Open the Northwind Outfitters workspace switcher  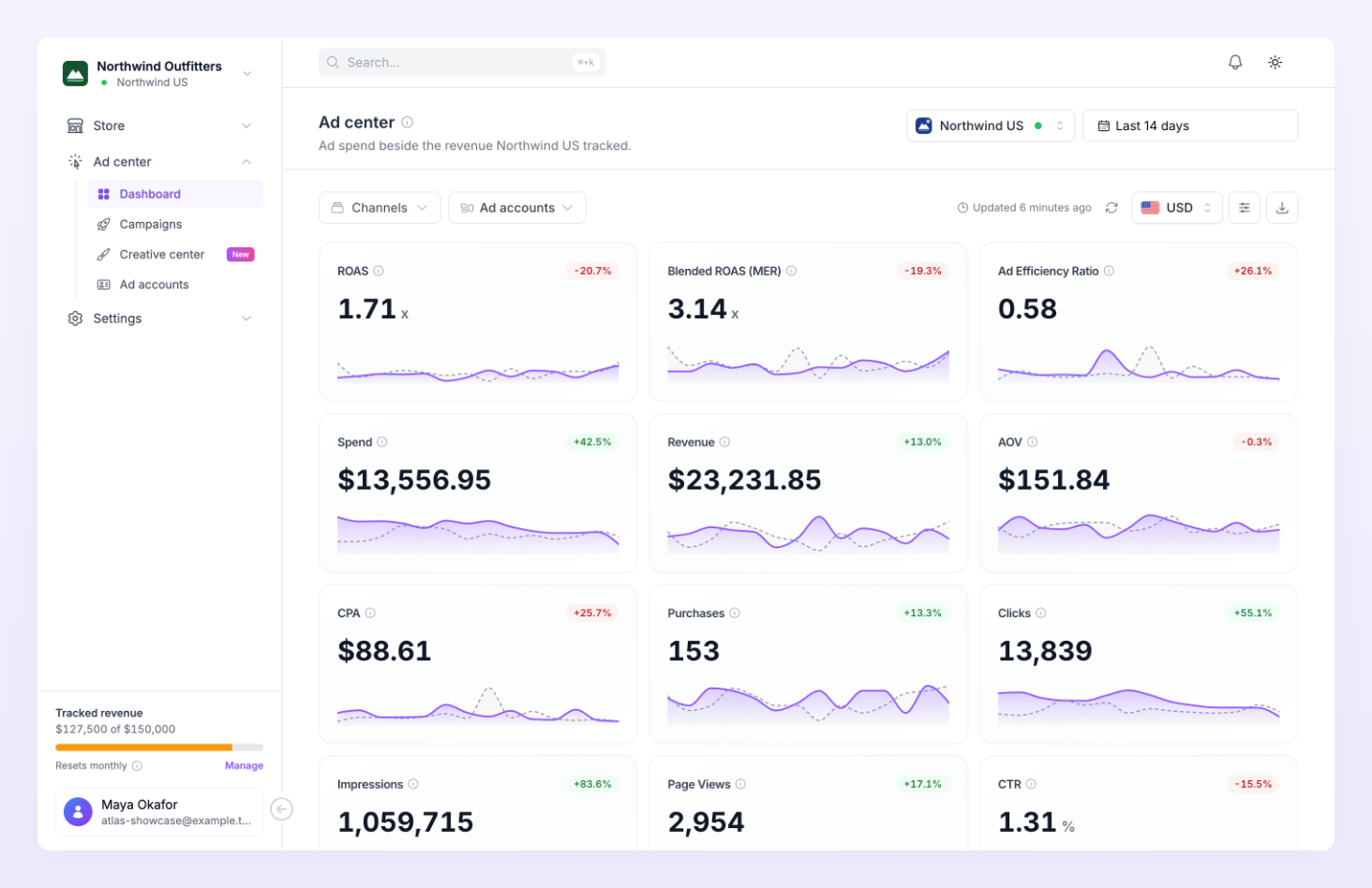(x=158, y=73)
